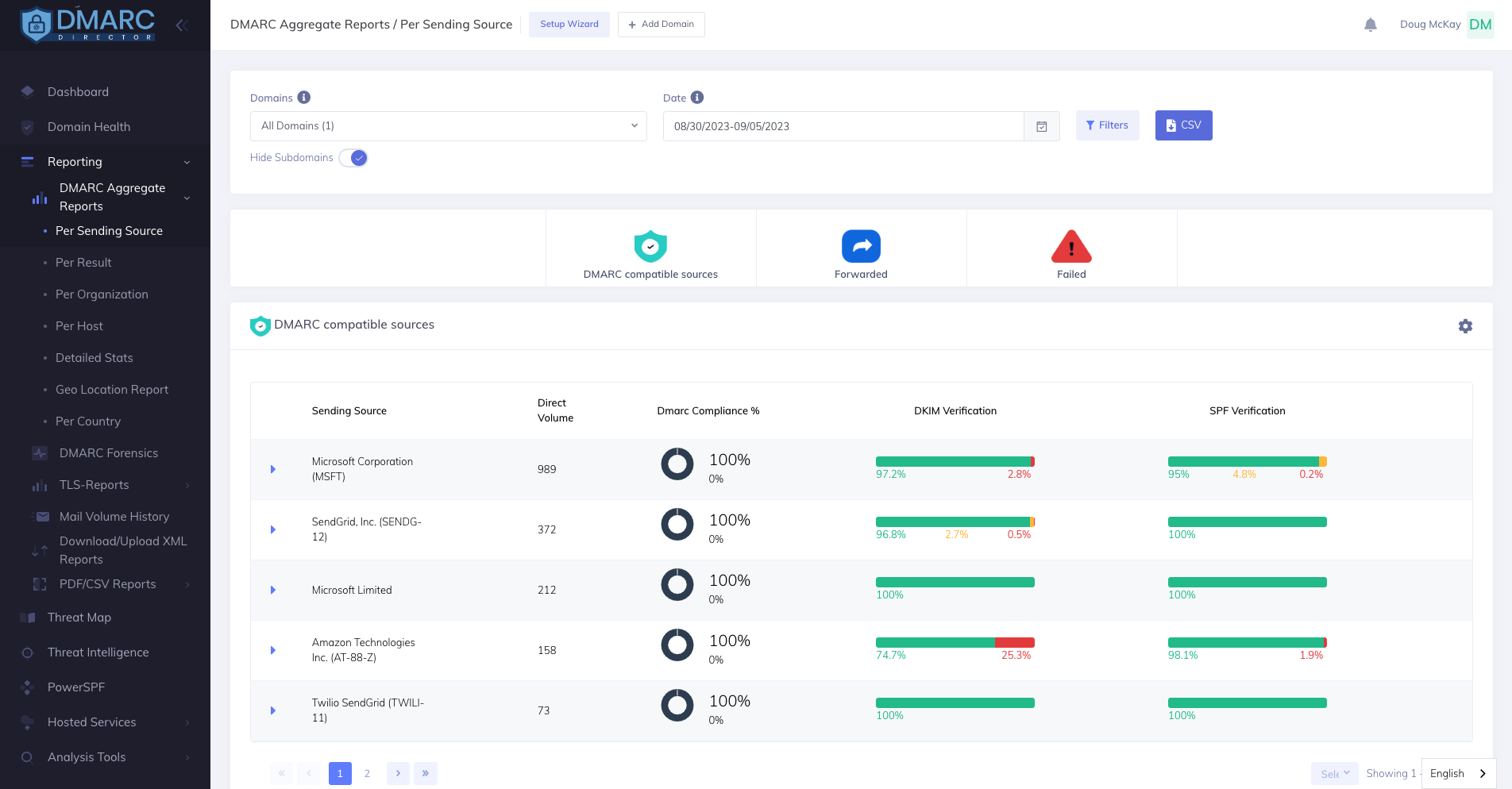Viewport: 1512px width, 789px height.
Task: Select current pagination page 1
Action: (x=340, y=774)
